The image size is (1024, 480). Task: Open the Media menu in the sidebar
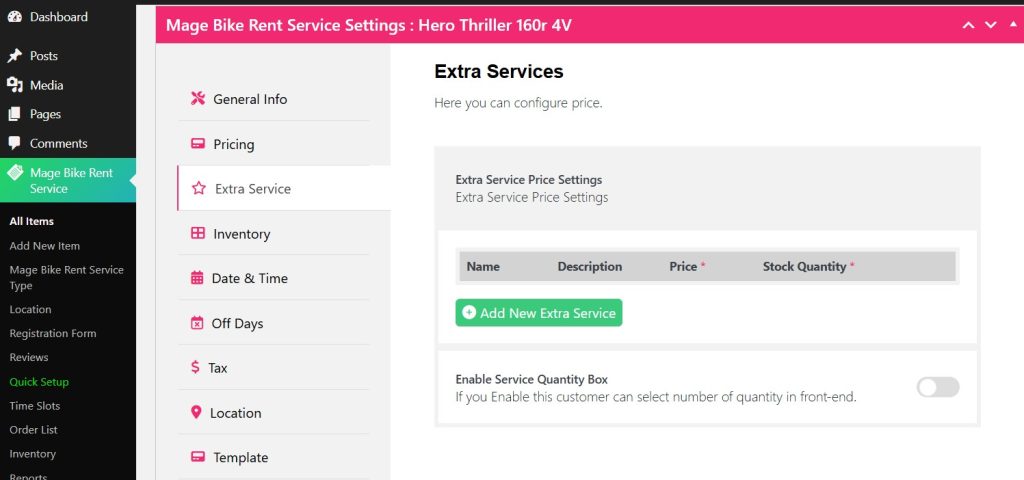pos(46,85)
